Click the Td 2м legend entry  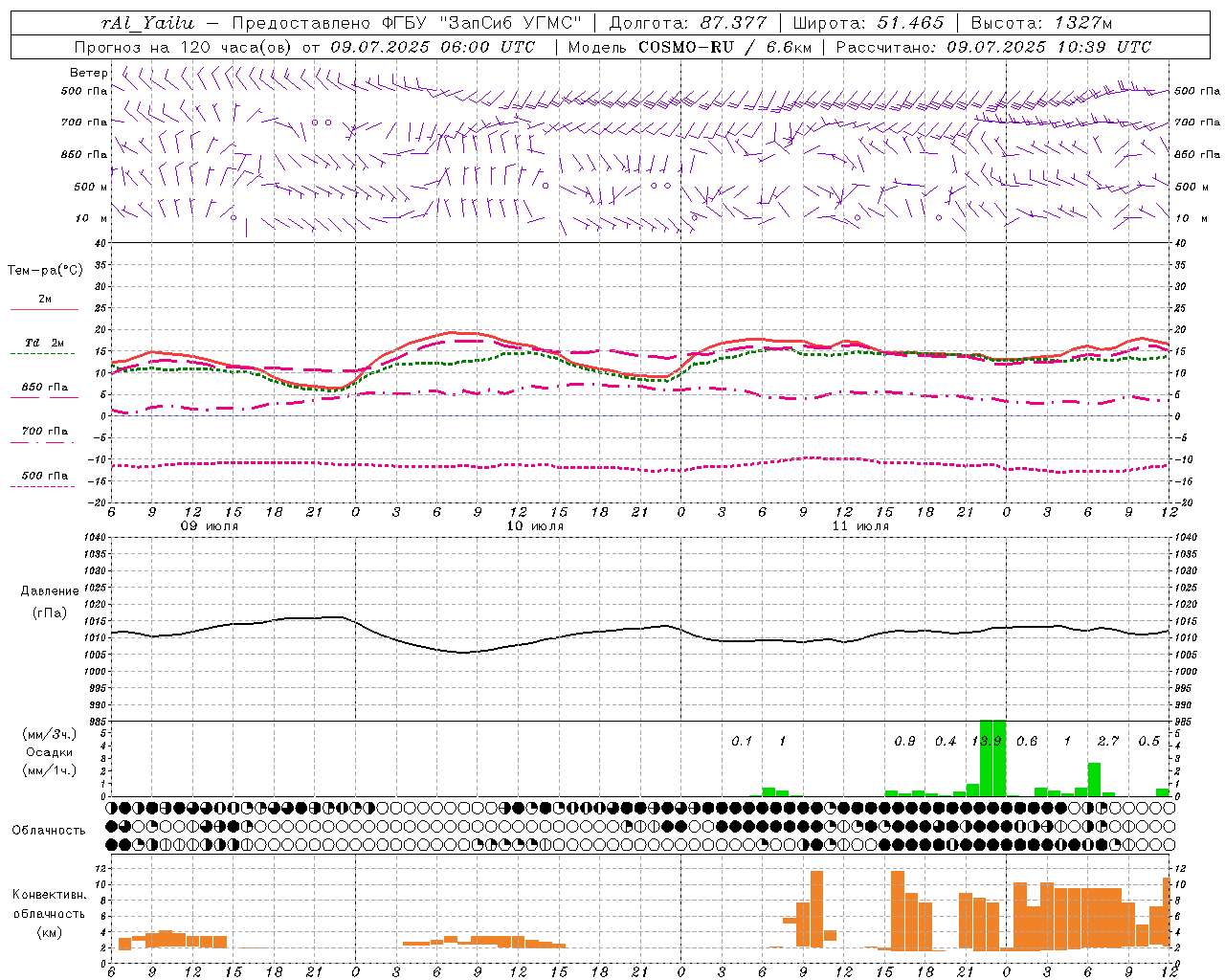44,343
